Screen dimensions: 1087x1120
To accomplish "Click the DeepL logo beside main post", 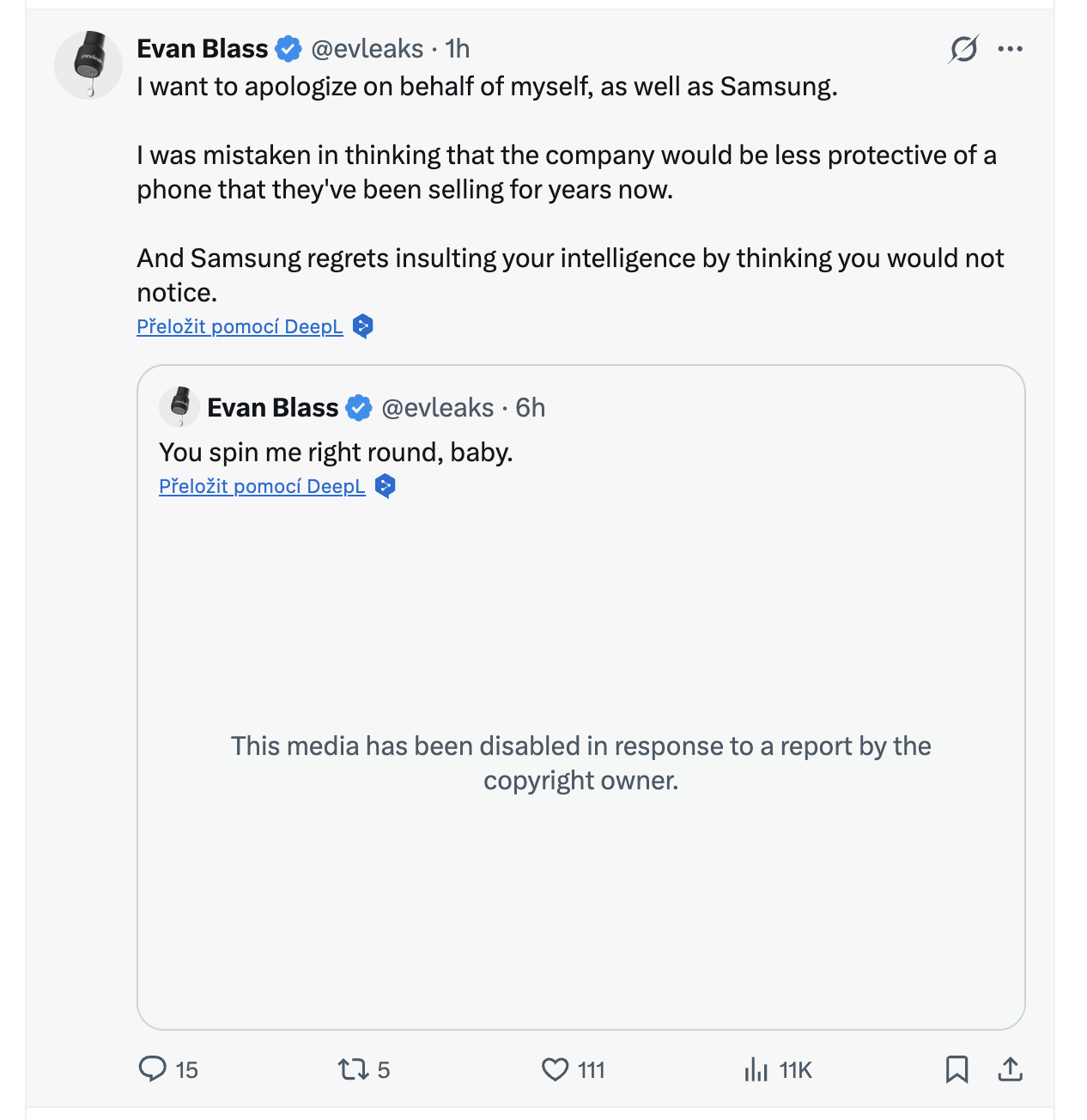I will pos(363,326).
